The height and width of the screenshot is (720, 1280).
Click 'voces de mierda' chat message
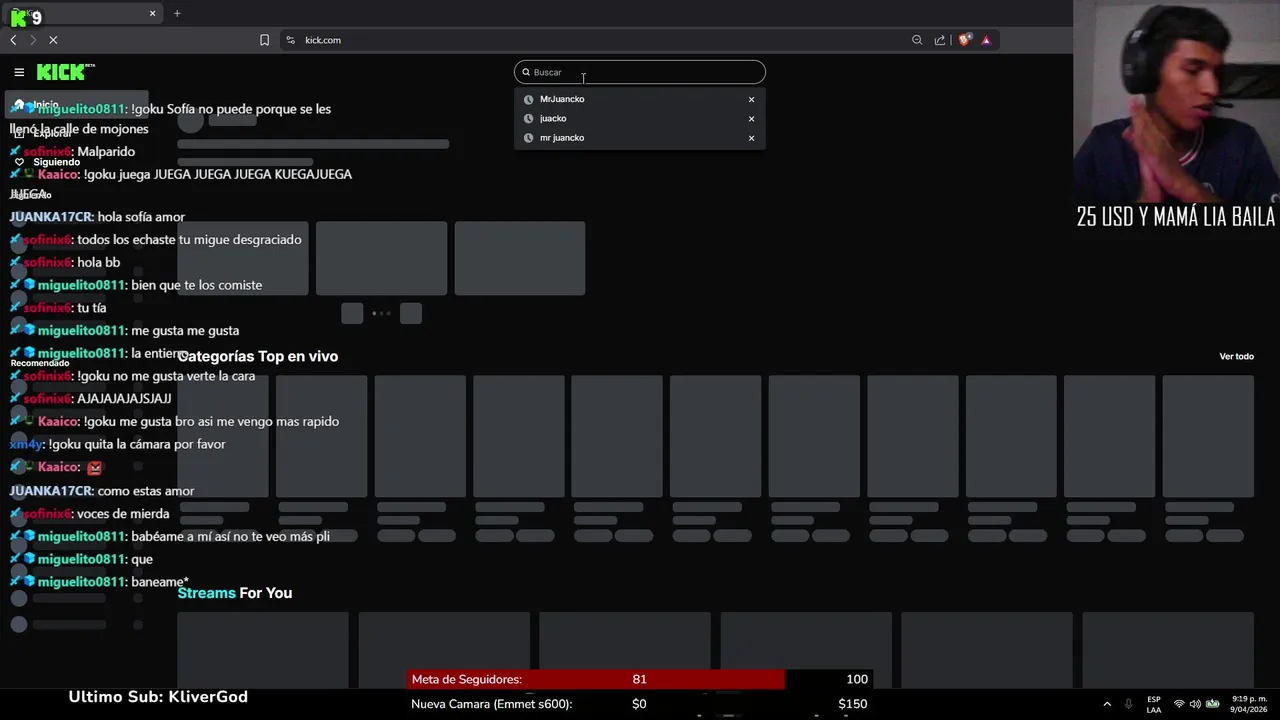pyautogui.click(x=123, y=514)
